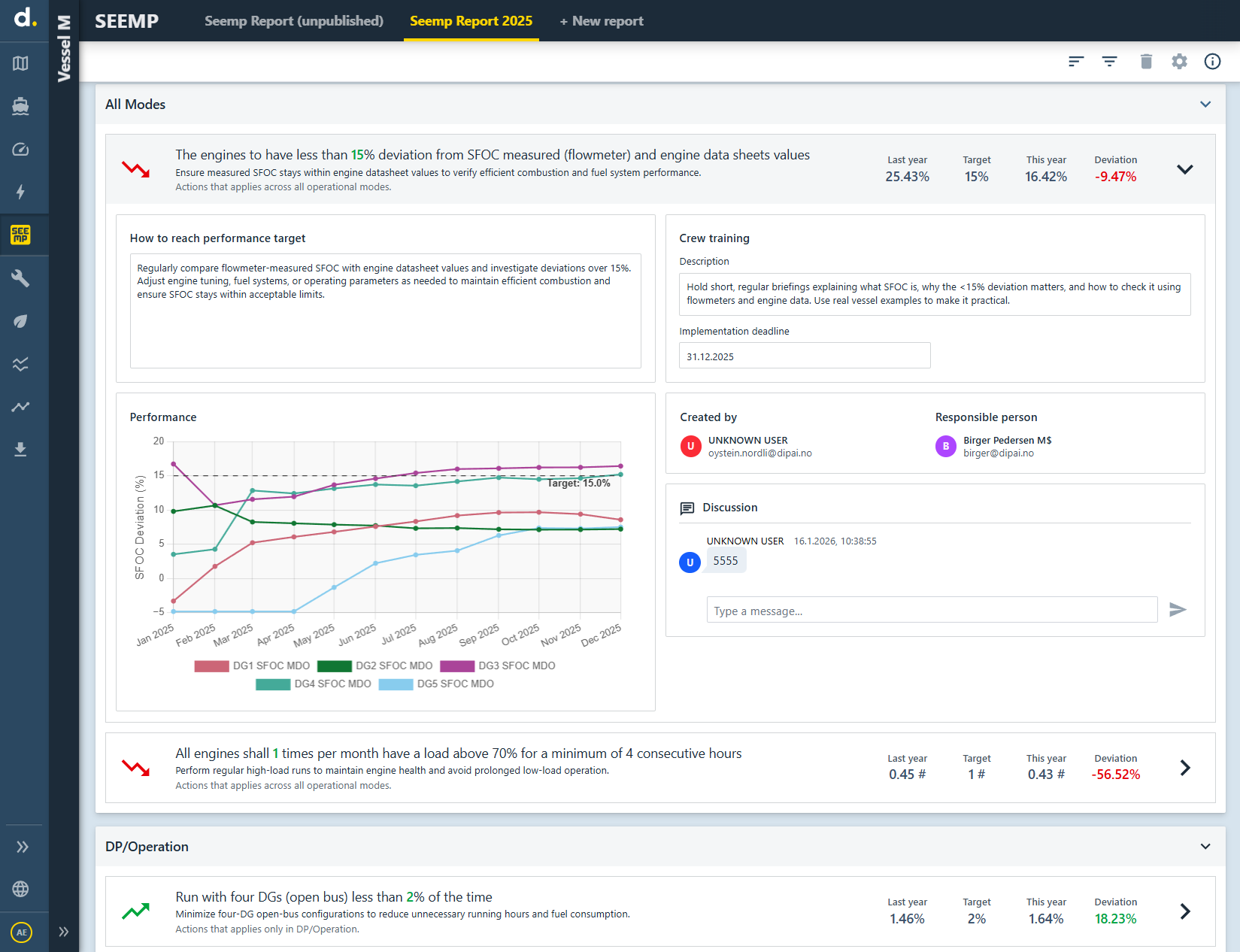Click the oystein.nordli@dipai.no email
Image resolution: width=1240 pixels, height=952 pixels.
[760, 453]
